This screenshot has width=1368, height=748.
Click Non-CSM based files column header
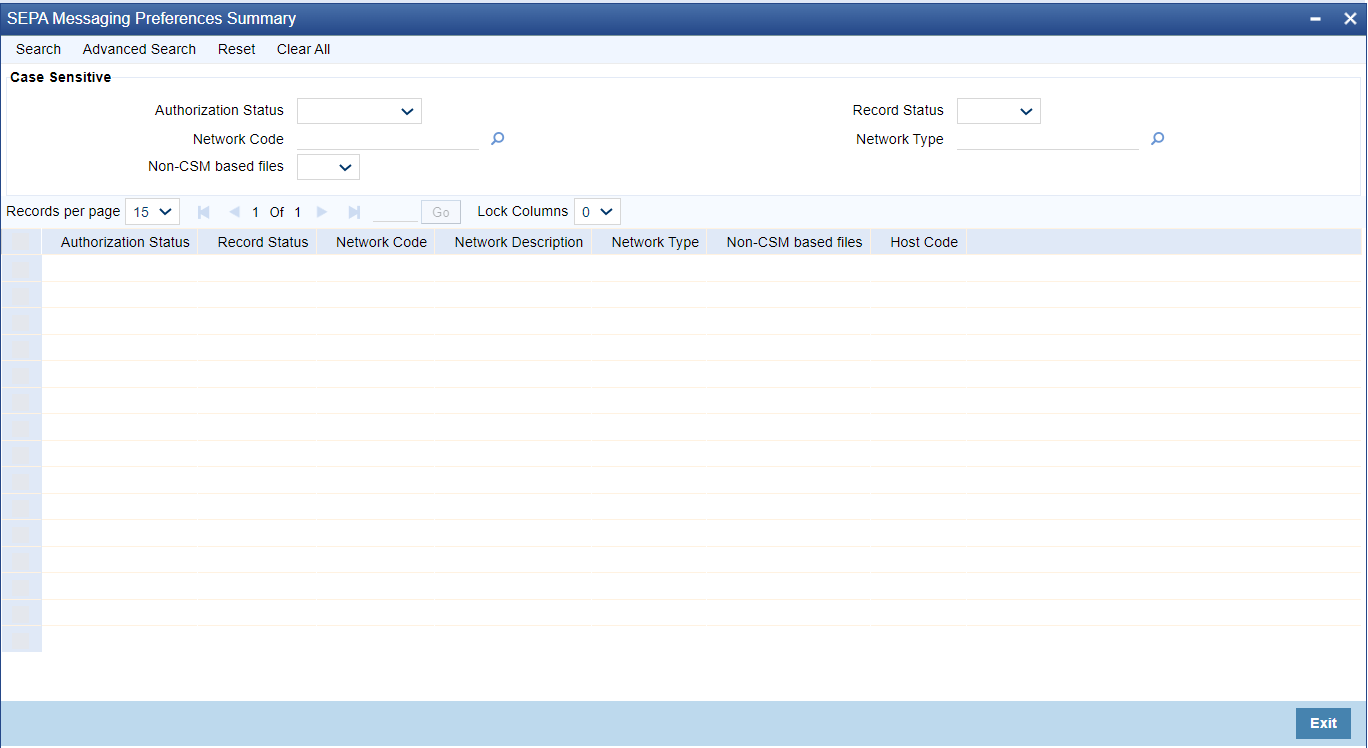click(794, 242)
